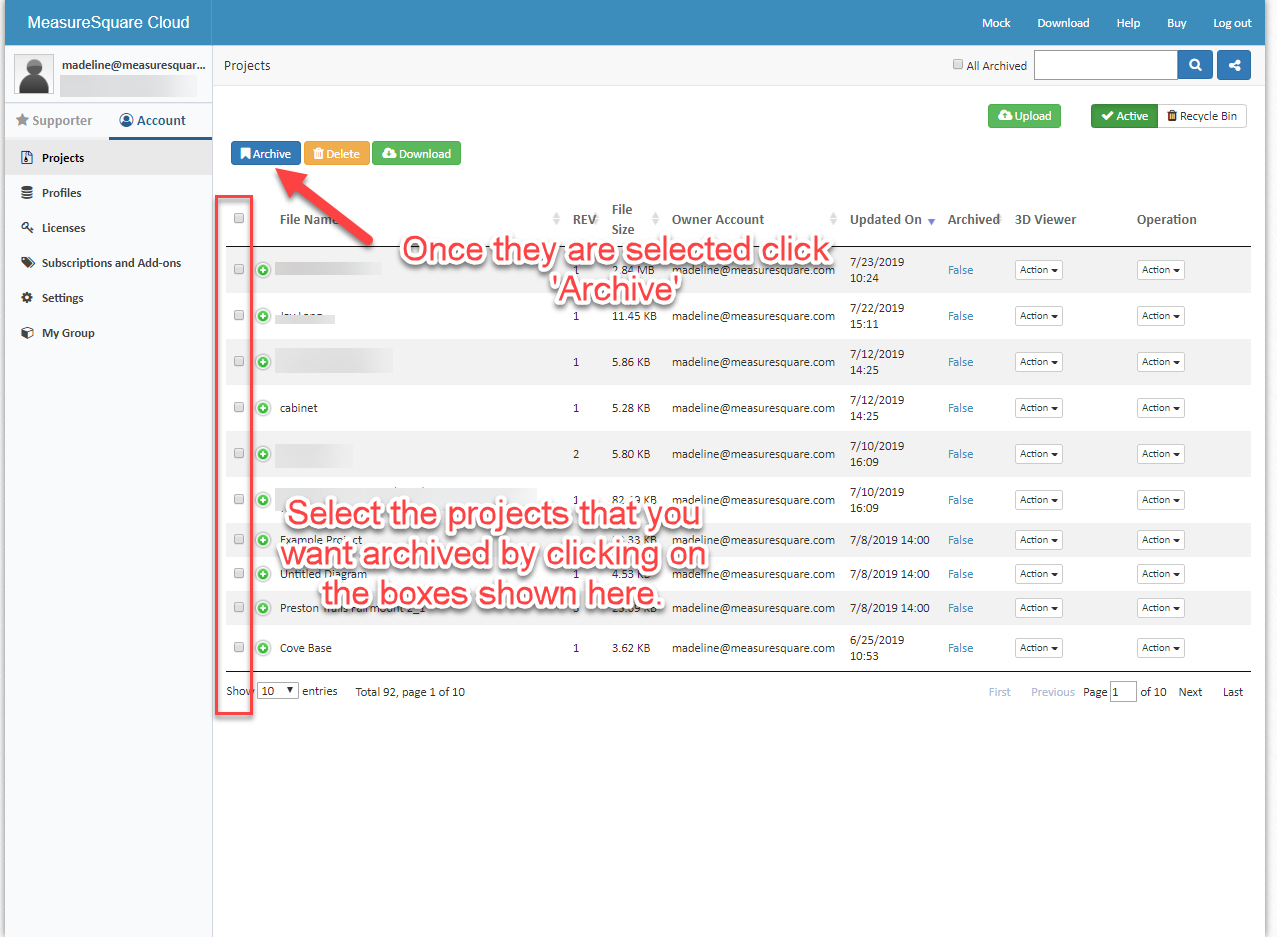Click the MeasureSquare Cloud brand title
1277x937 pixels.
[x=108, y=22]
